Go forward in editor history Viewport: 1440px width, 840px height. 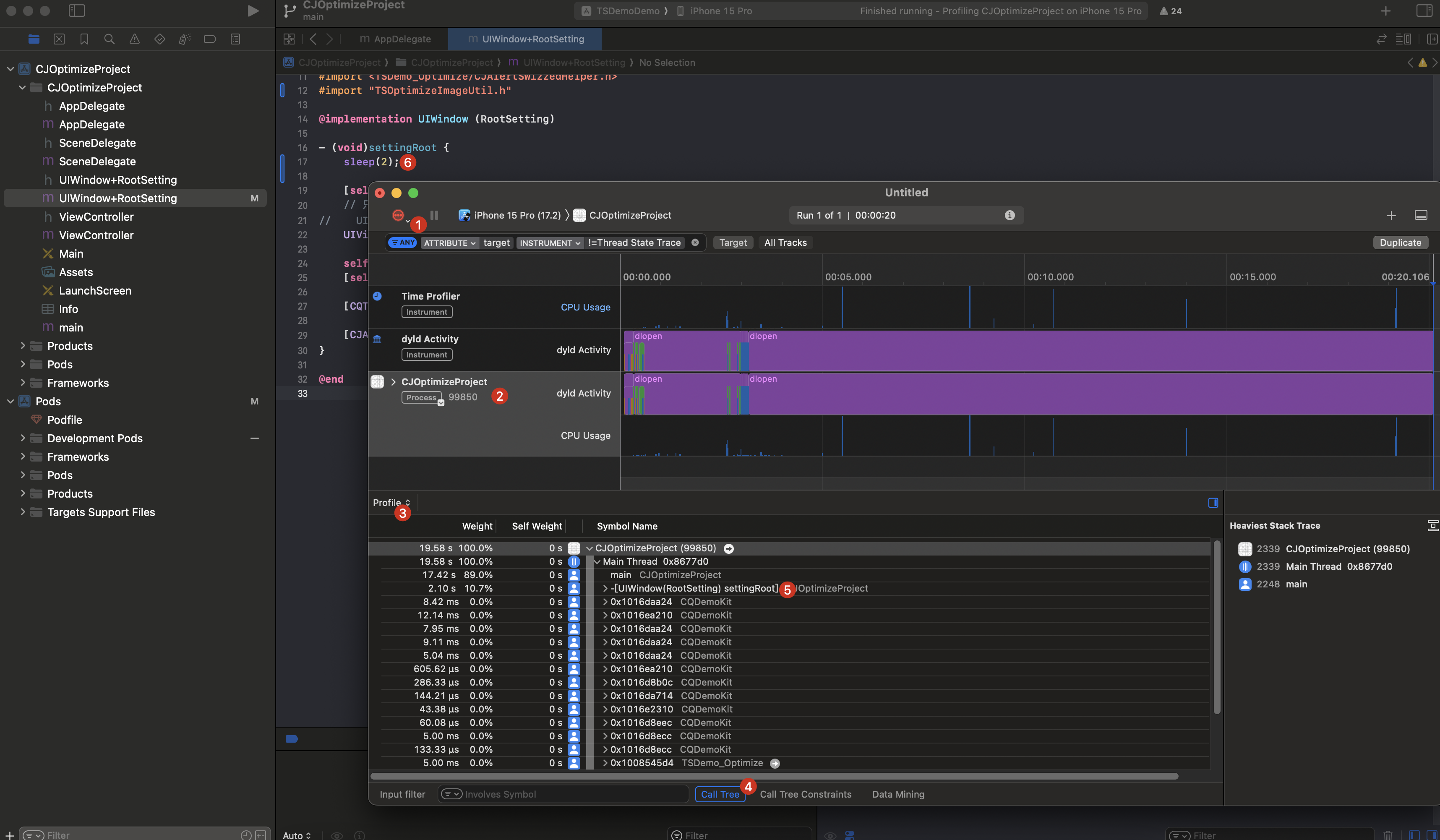329,39
